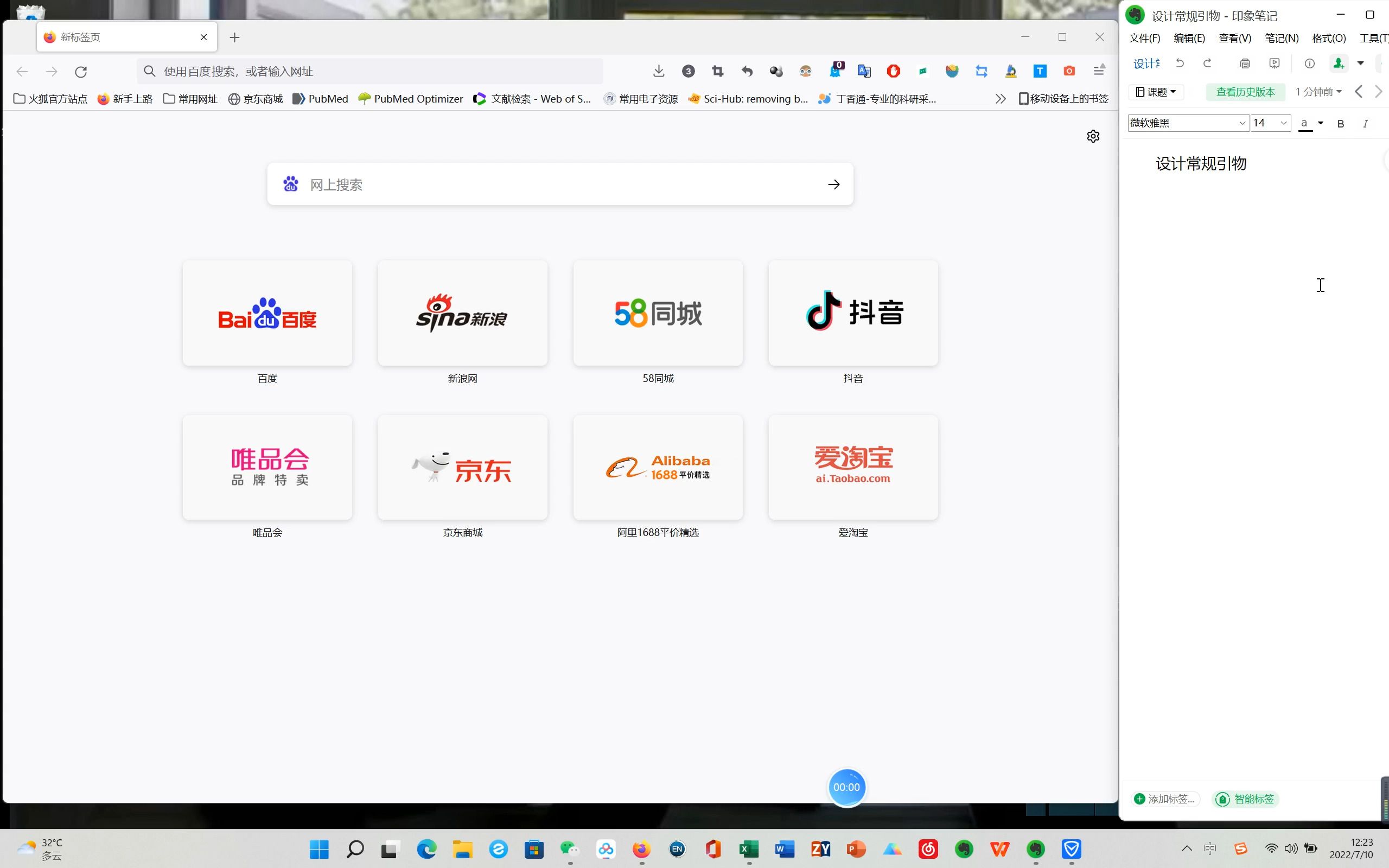Open the 爱淘宝 shortcut tile

pos(853,467)
